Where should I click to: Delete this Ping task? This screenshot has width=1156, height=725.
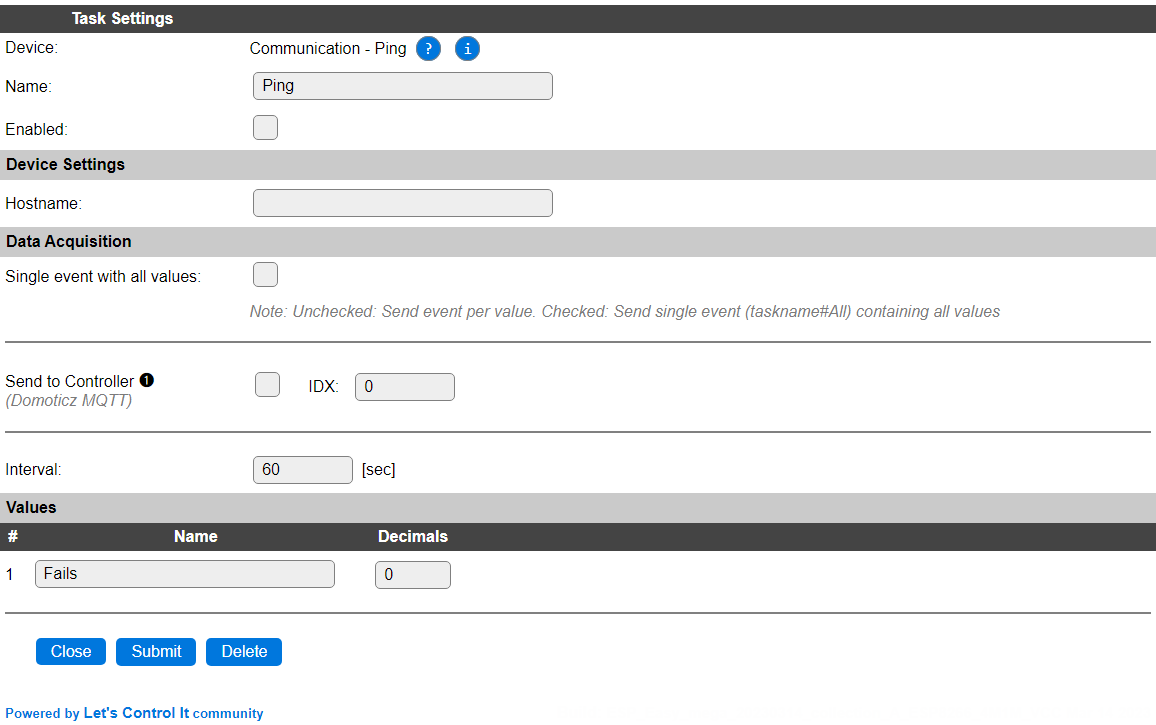tap(244, 652)
